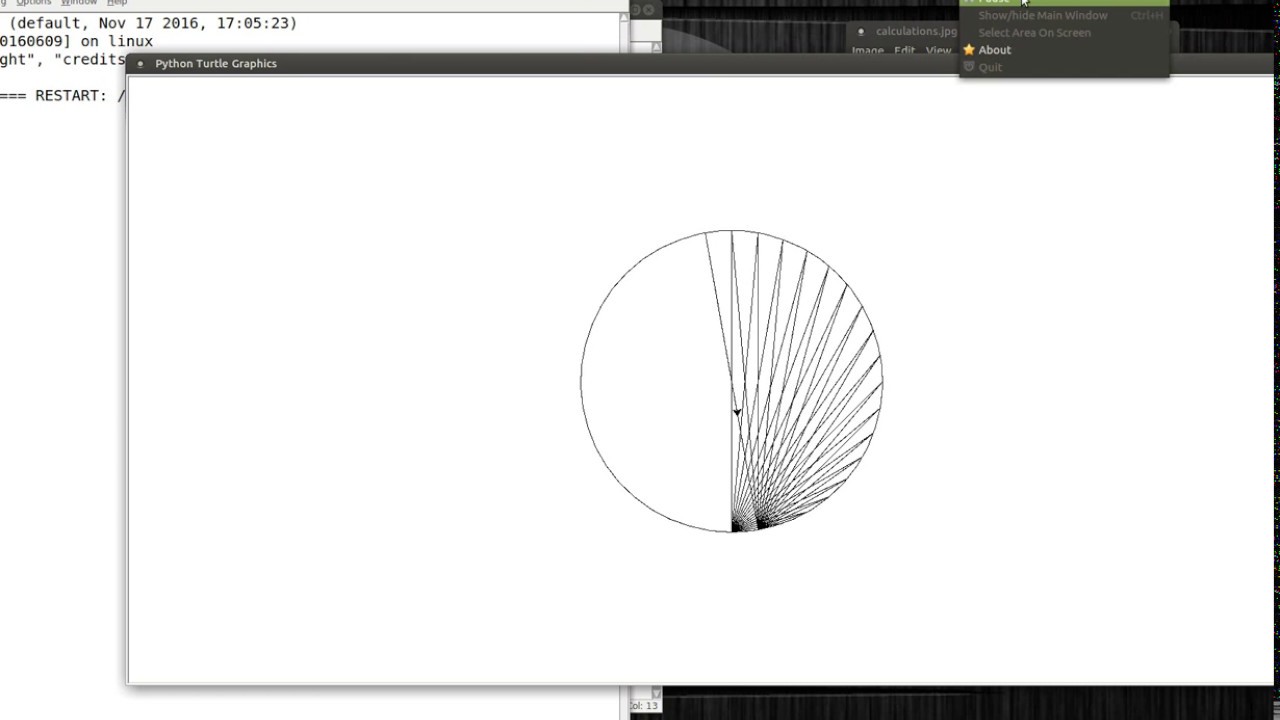Click the IDLE shell scrollbar up arrow

625,17
